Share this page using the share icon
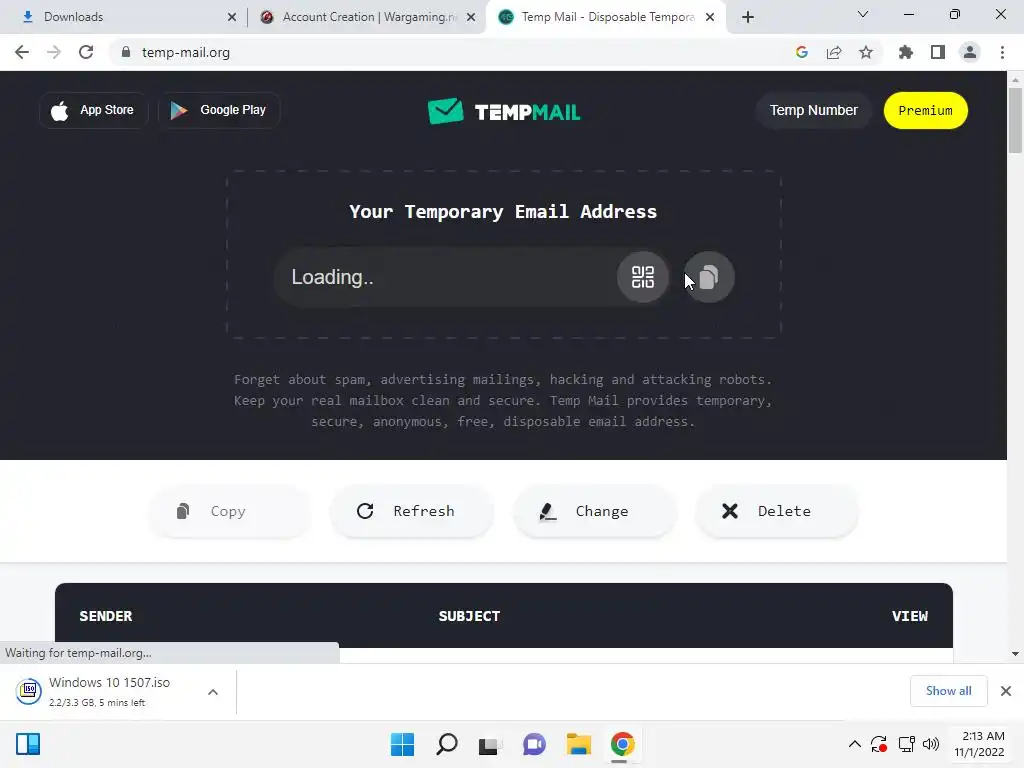Screen dimensions: 1024x768 834,52
